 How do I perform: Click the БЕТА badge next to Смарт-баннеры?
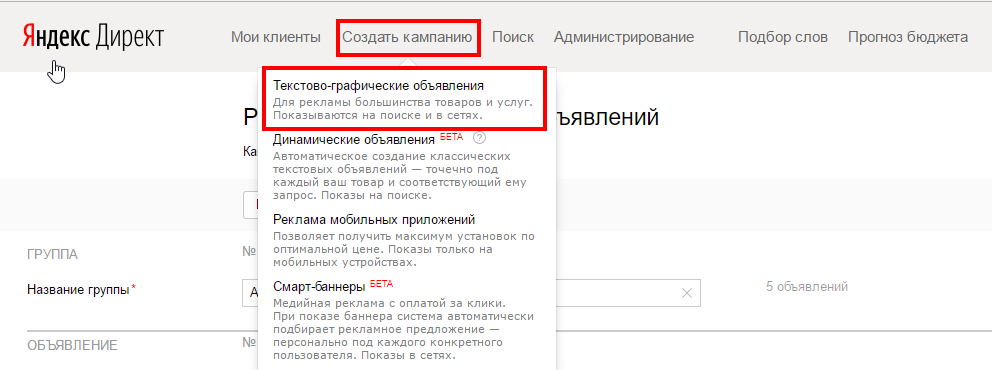381,283
